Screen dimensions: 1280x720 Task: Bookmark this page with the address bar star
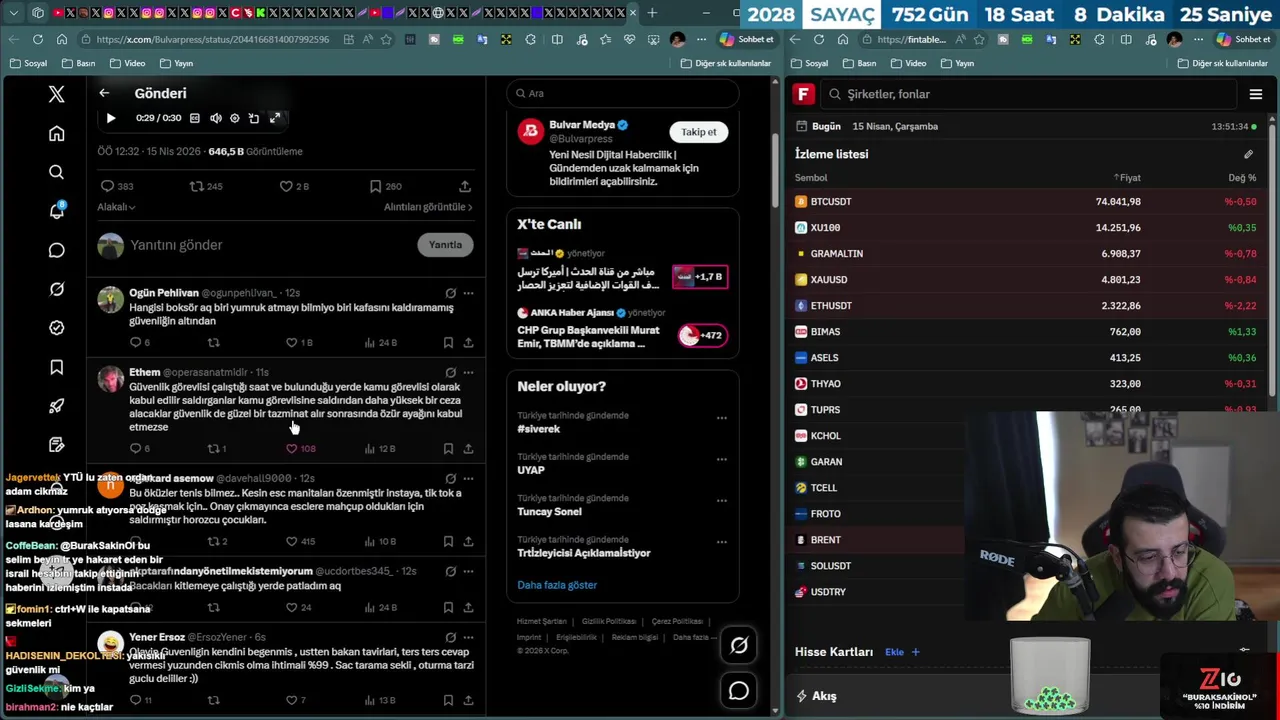[x=386, y=39]
